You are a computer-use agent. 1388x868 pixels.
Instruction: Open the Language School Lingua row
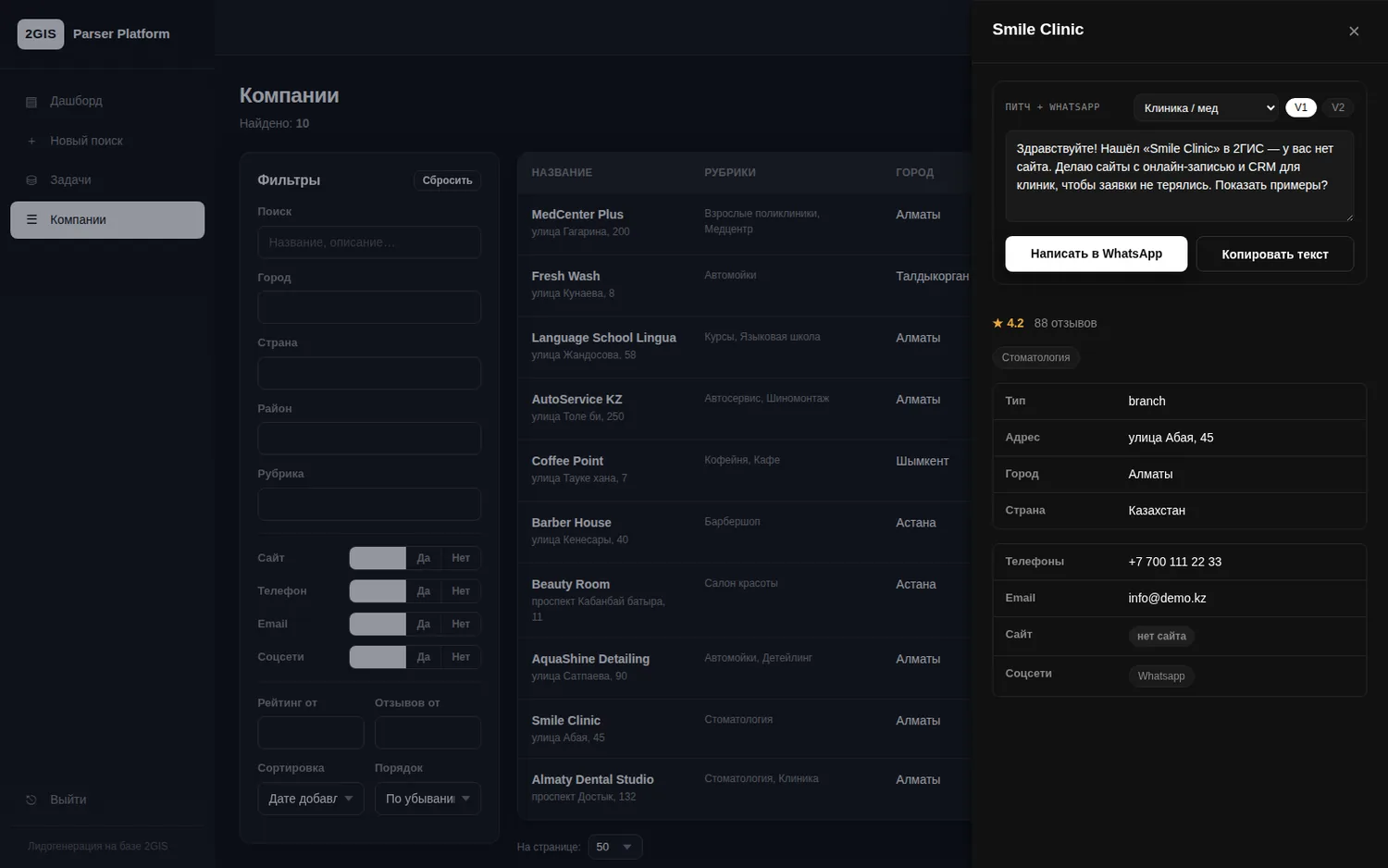pos(744,348)
